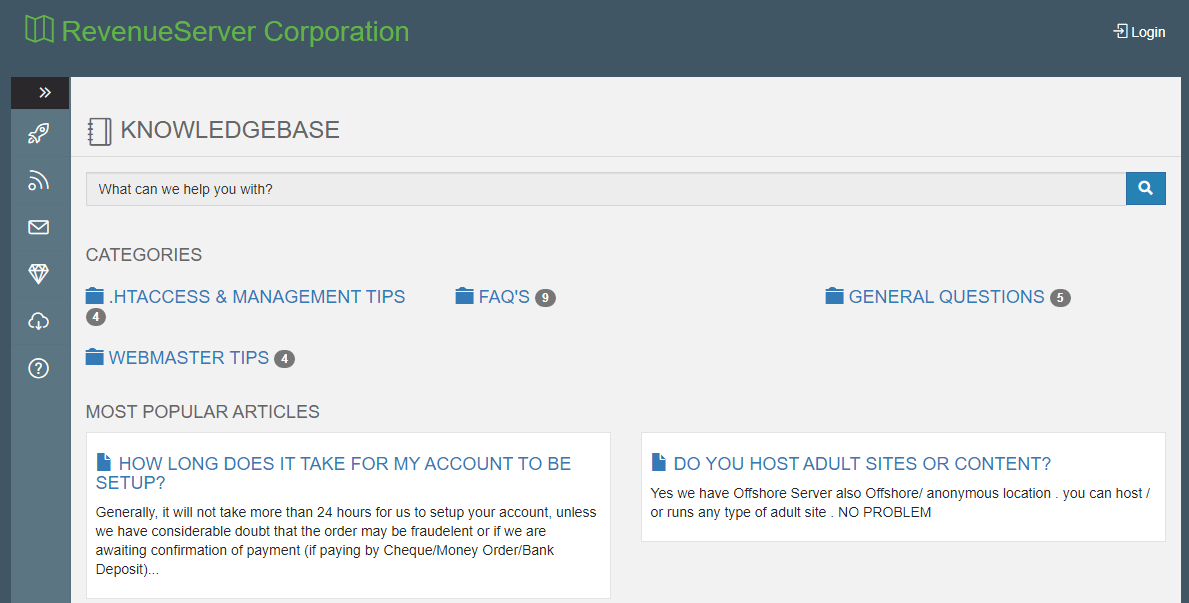Expand the sidebar with double chevron
The width and height of the screenshot is (1189, 603).
click(x=40, y=93)
